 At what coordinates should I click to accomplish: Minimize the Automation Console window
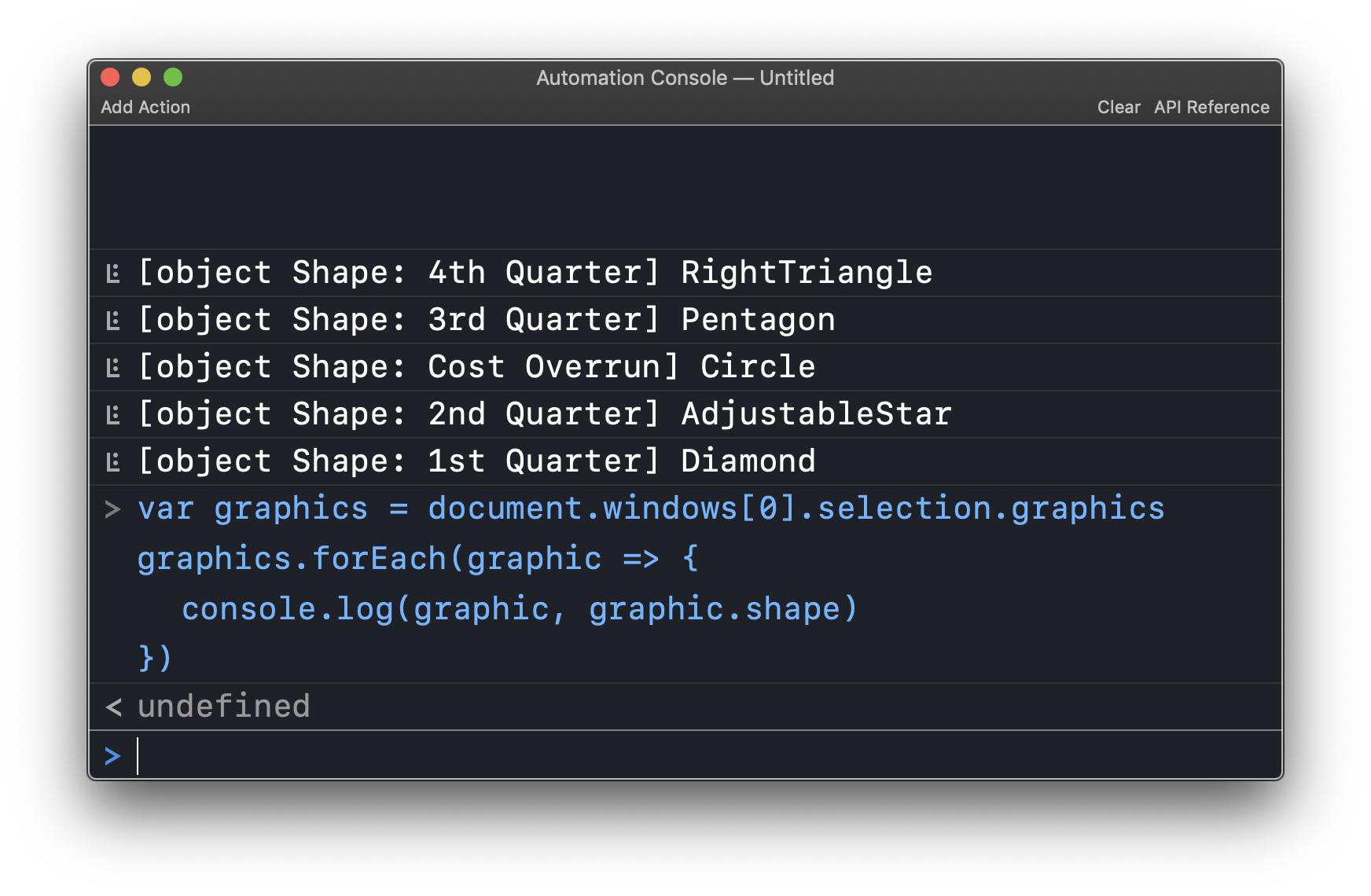click(142, 77)
